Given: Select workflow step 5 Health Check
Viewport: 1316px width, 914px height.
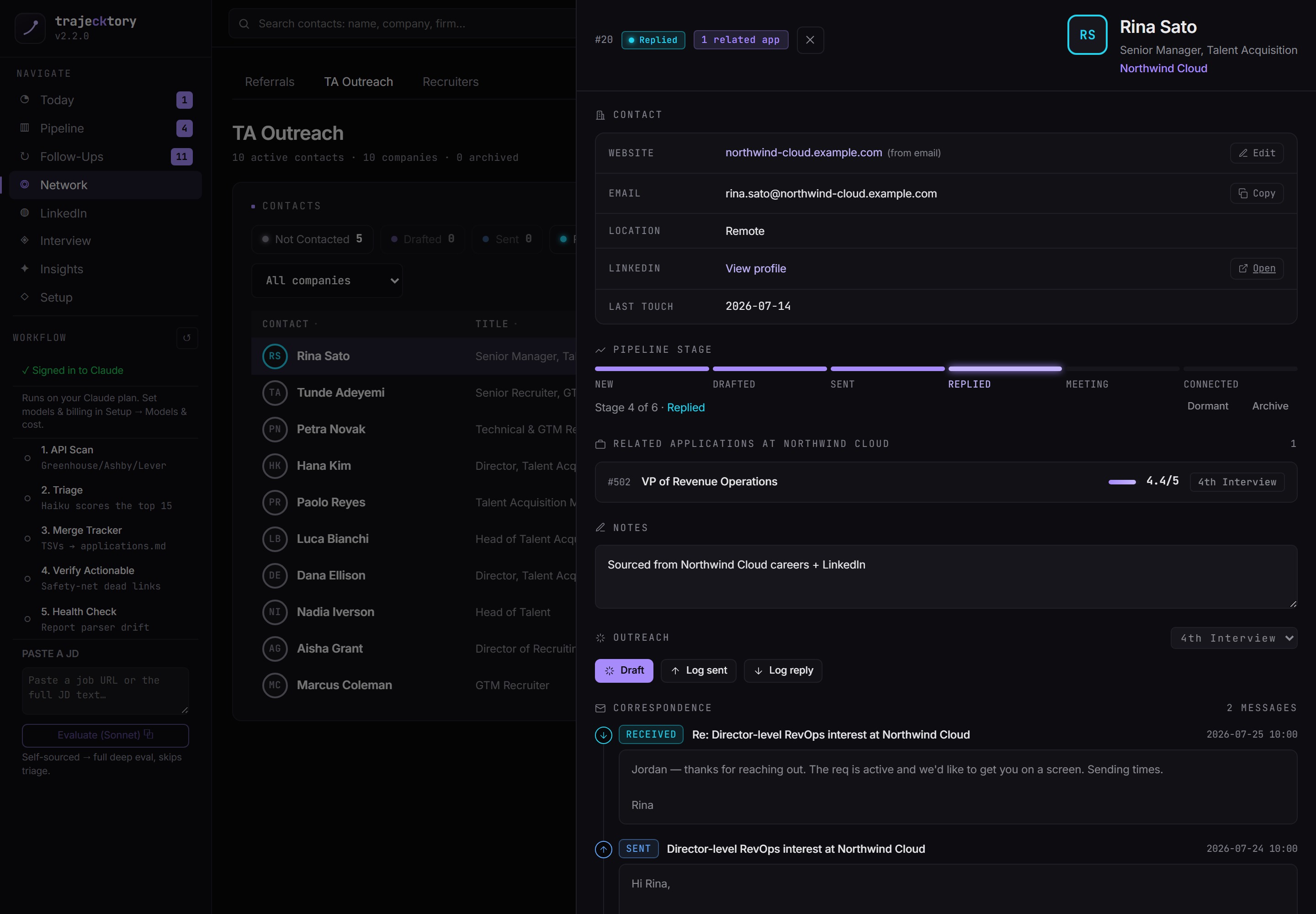Looking at the screenshot, I should point(106,619).
